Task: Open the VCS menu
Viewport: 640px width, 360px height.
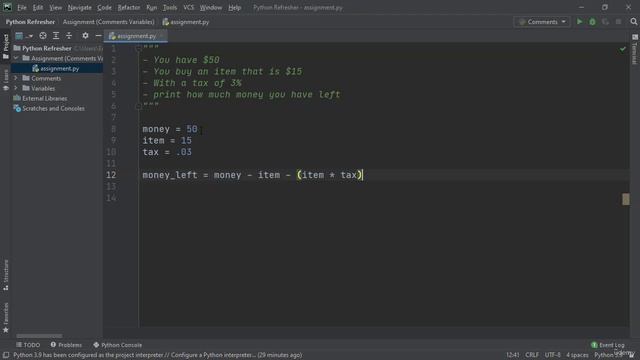Action: (x=189, y=7)
